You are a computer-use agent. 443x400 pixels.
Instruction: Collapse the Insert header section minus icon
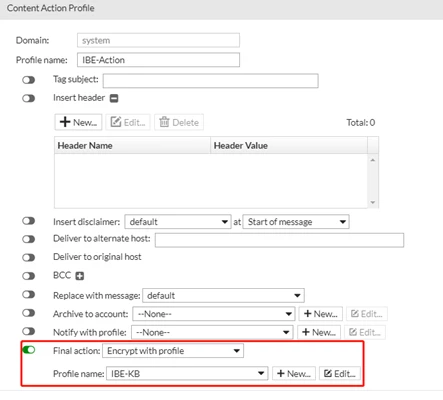[x=114, y=98]
